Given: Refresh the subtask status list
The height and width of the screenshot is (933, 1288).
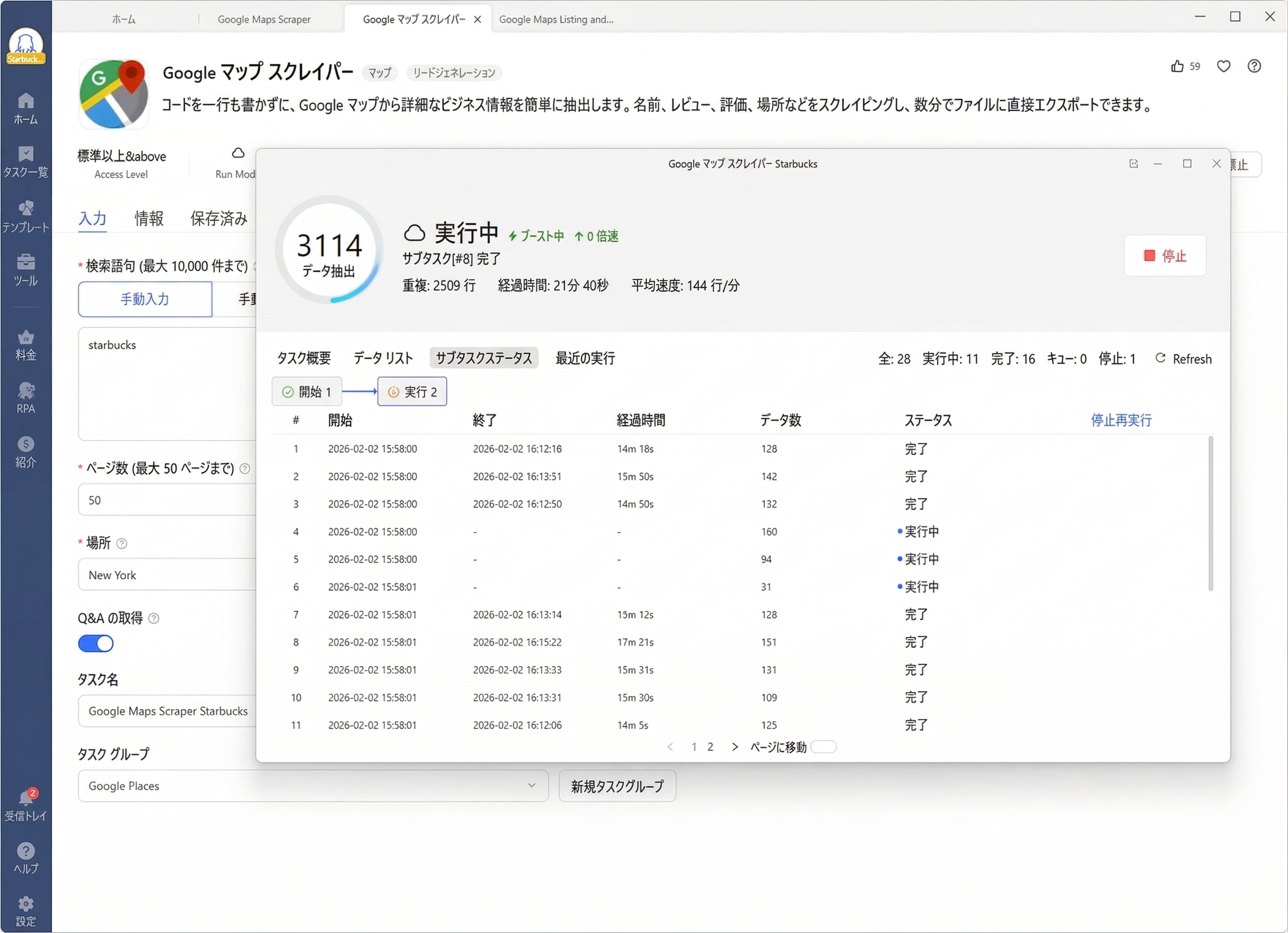Looking at the screenshot, I should (1183, 358).
